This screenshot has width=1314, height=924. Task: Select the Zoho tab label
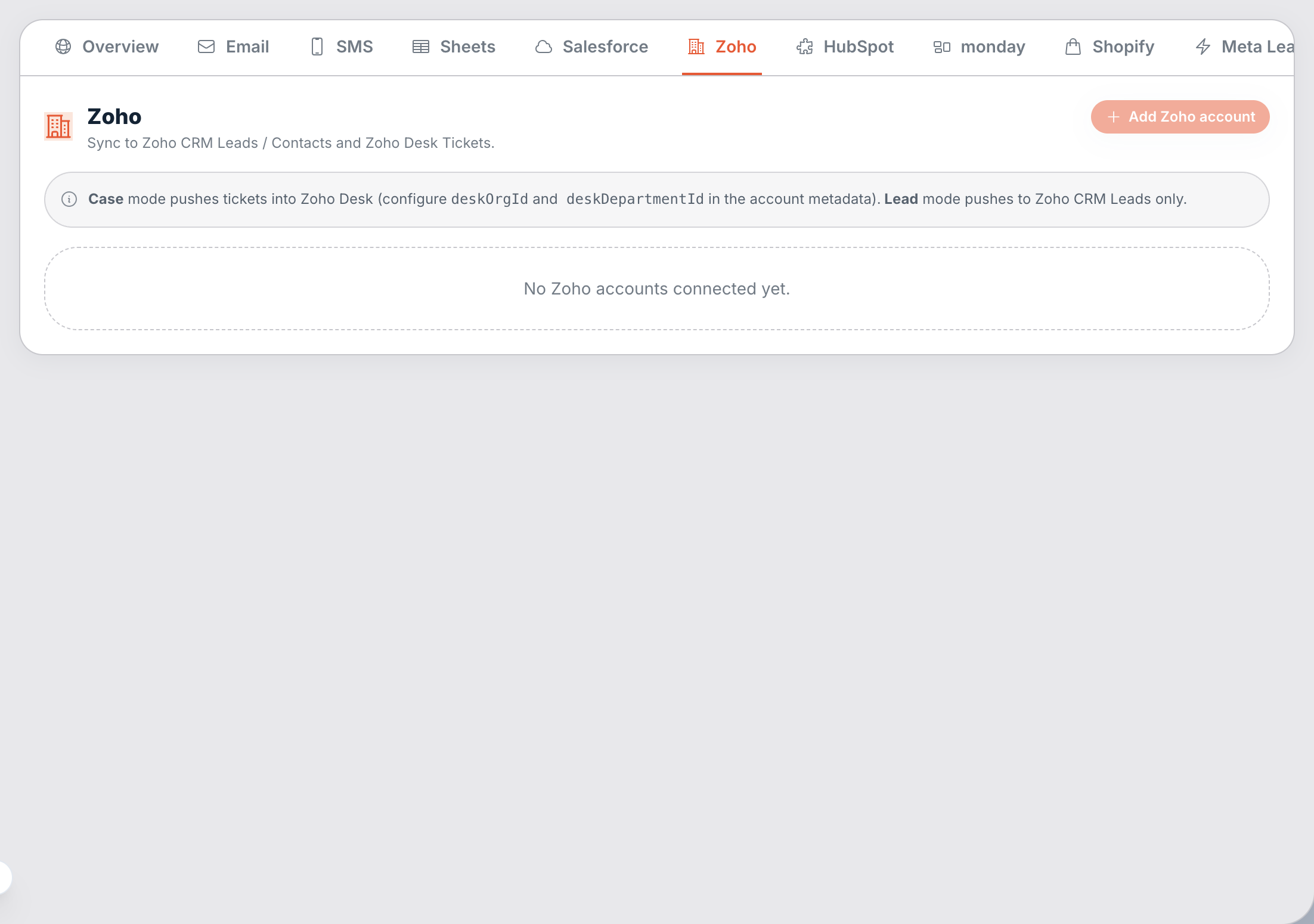736,46
